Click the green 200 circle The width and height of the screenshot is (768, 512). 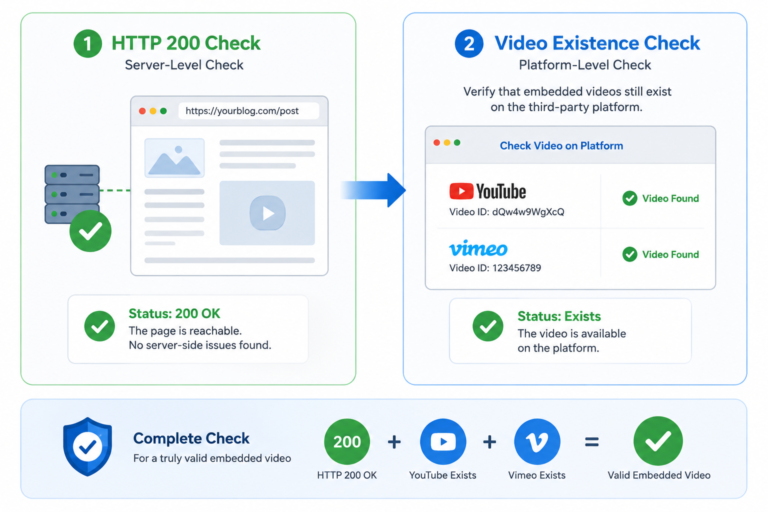click(x=347, y=442)
